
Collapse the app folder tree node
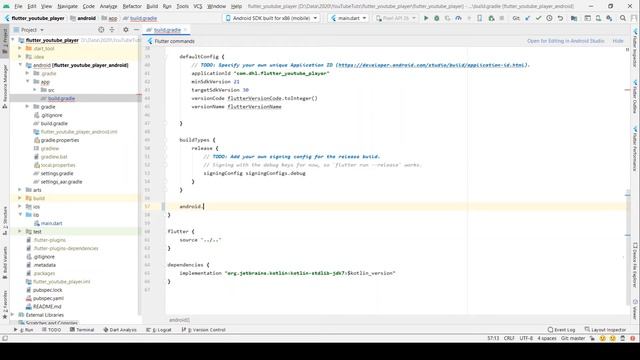coord(28,82)
